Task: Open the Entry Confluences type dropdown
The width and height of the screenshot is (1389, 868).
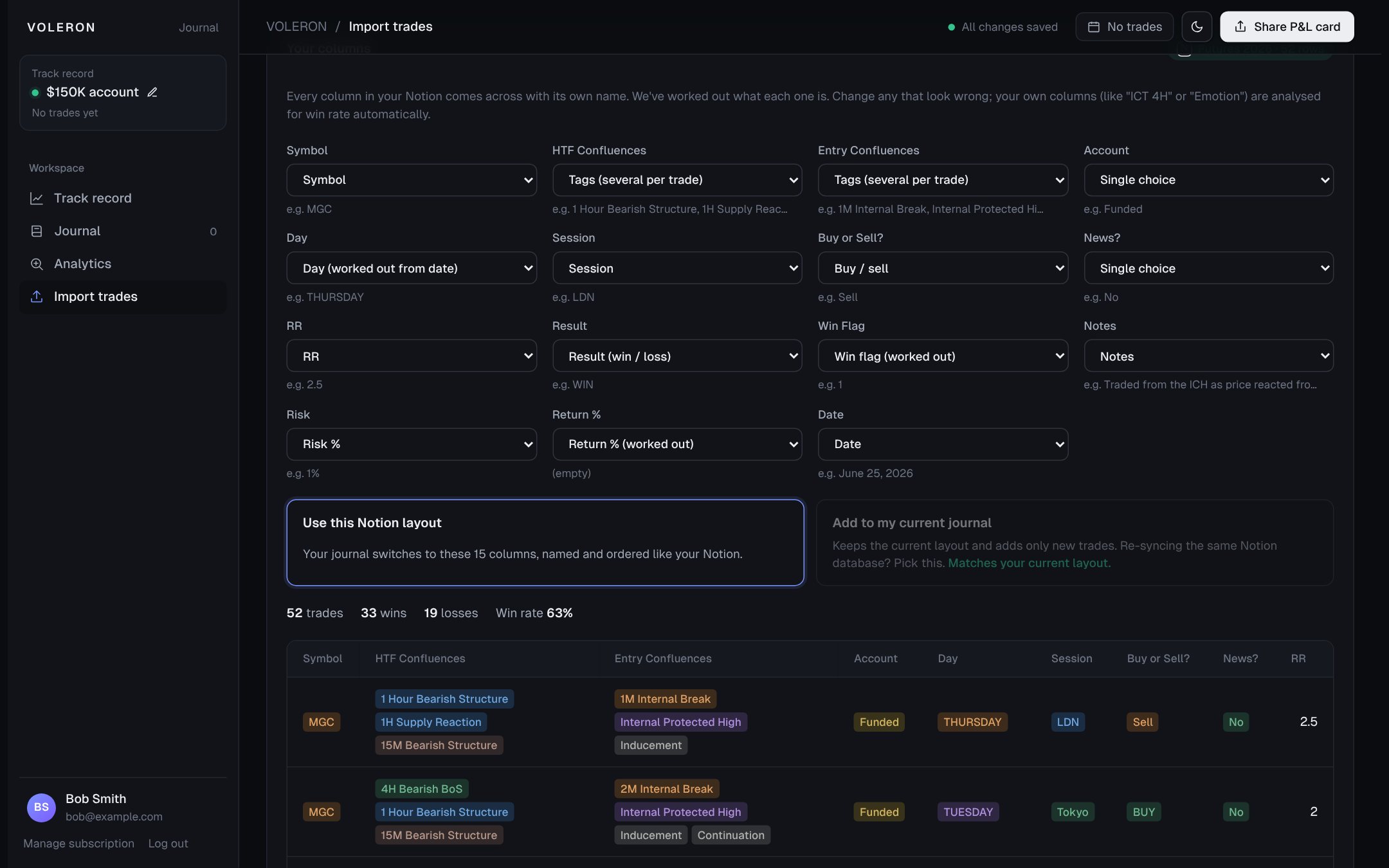Action: [943, 180]
